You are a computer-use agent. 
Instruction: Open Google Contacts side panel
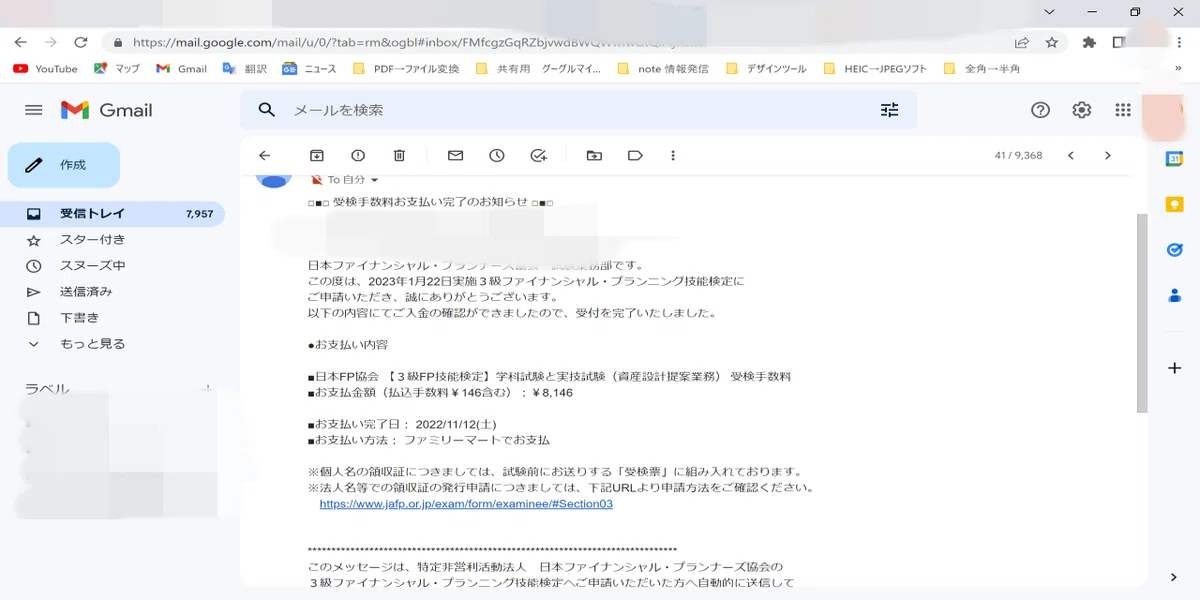(1175, 296)
